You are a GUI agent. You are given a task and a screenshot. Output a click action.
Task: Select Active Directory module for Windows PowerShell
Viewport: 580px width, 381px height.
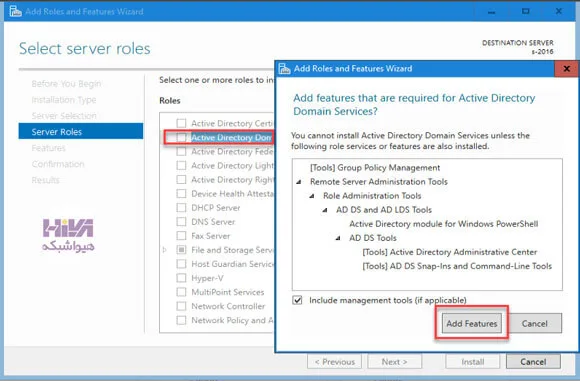[x=444, y=224]
